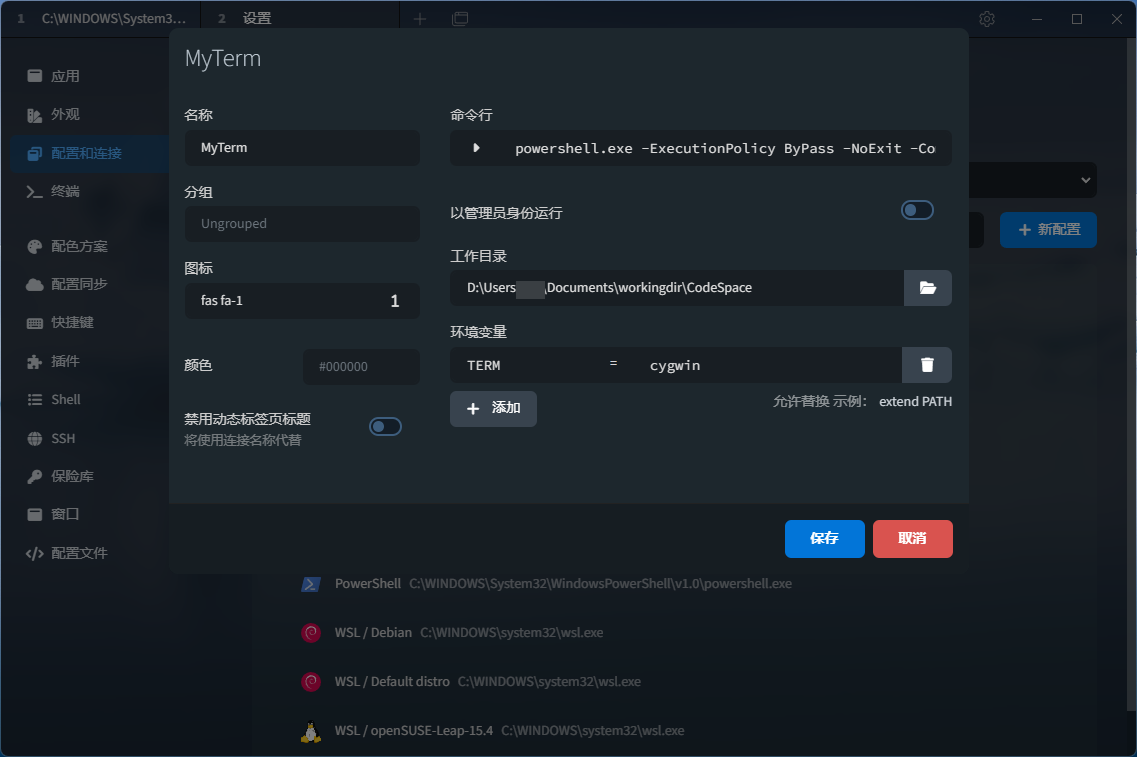This screenshot has width=1137, height=757.
Task: Click the 快捷键 keyboard icon
Action: 35,323
